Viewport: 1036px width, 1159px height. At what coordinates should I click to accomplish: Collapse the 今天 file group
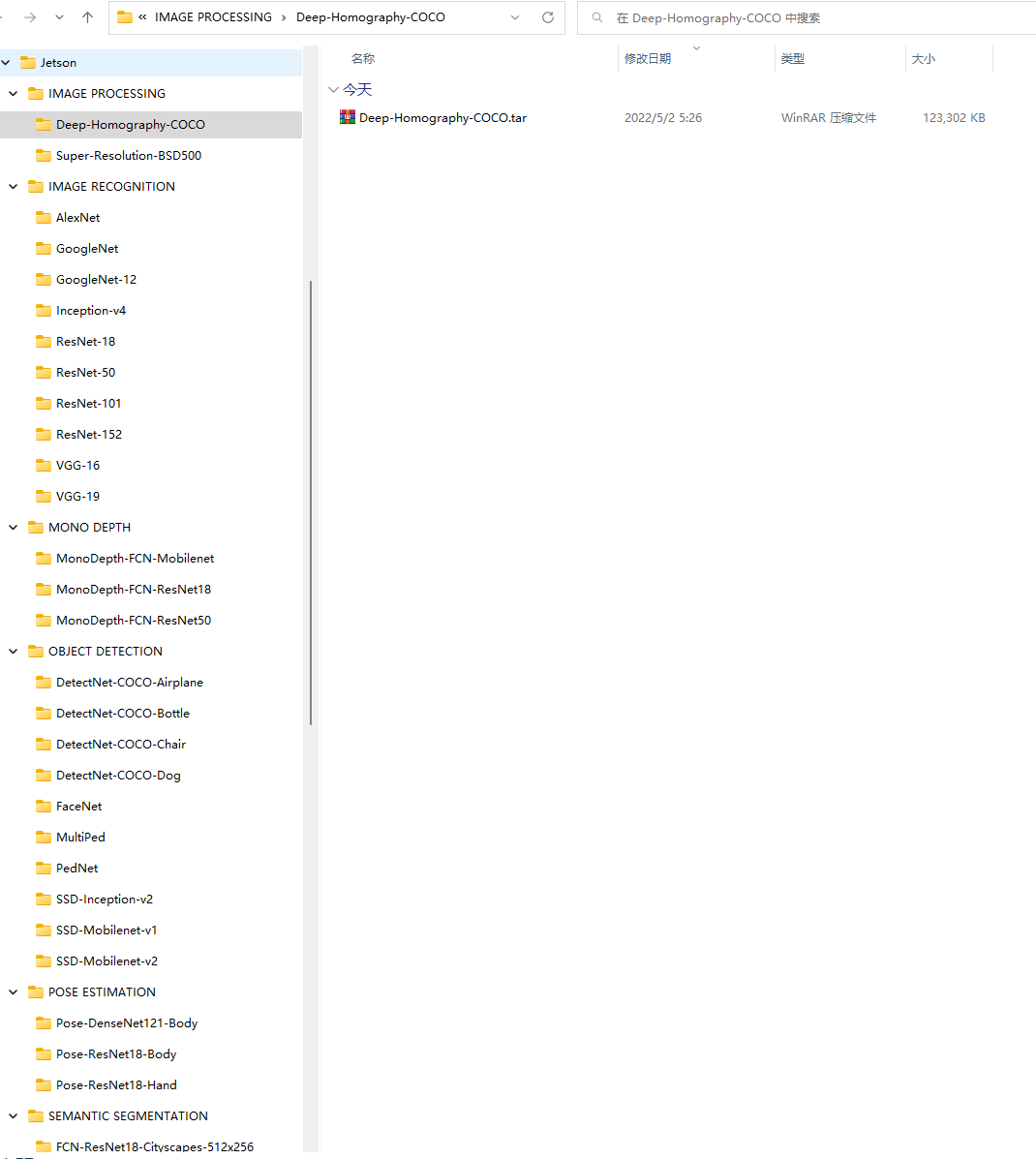coord(333,89)
